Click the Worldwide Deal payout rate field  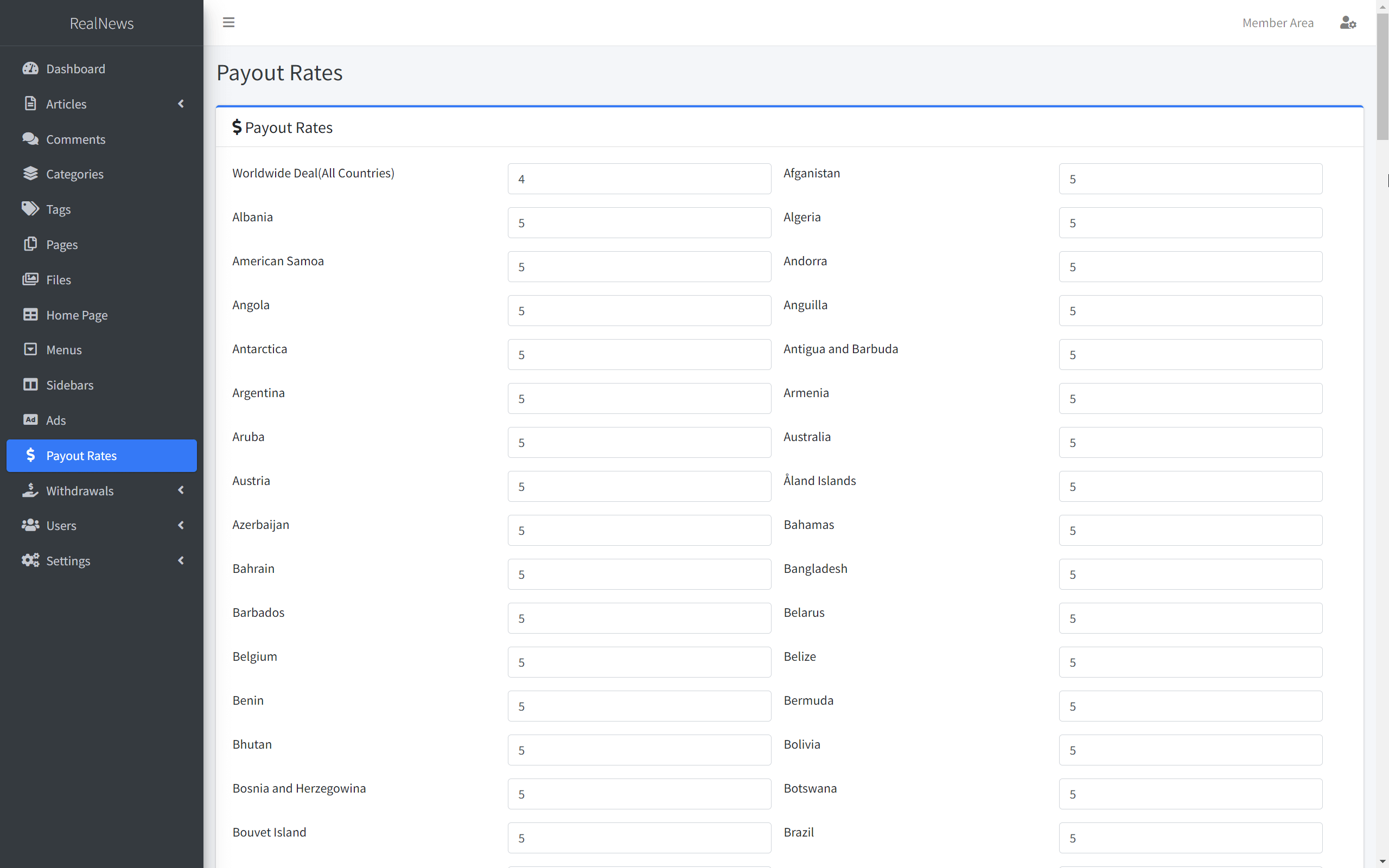tap(639, 178)
